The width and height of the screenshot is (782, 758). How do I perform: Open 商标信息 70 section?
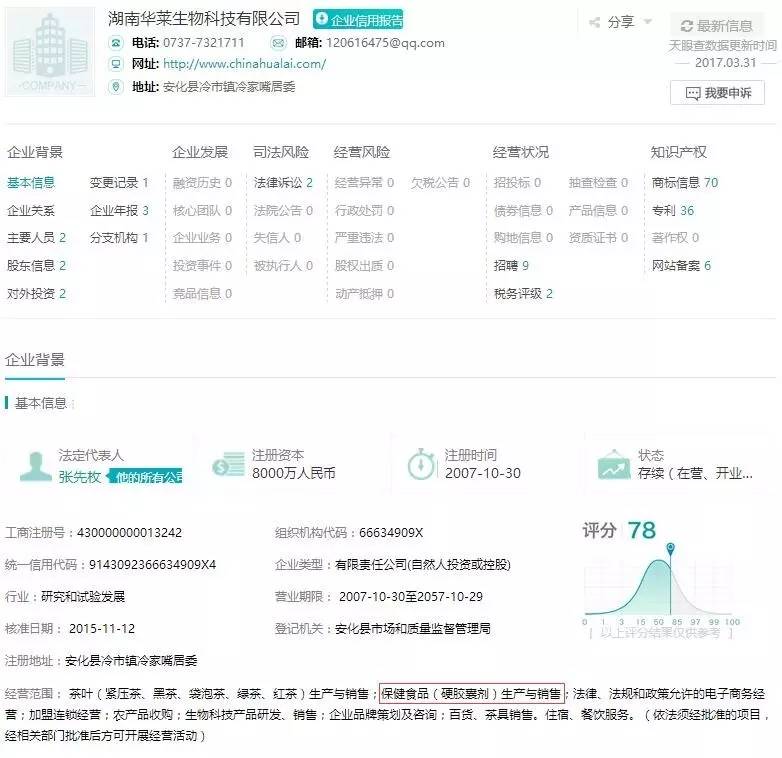point(685,183)
